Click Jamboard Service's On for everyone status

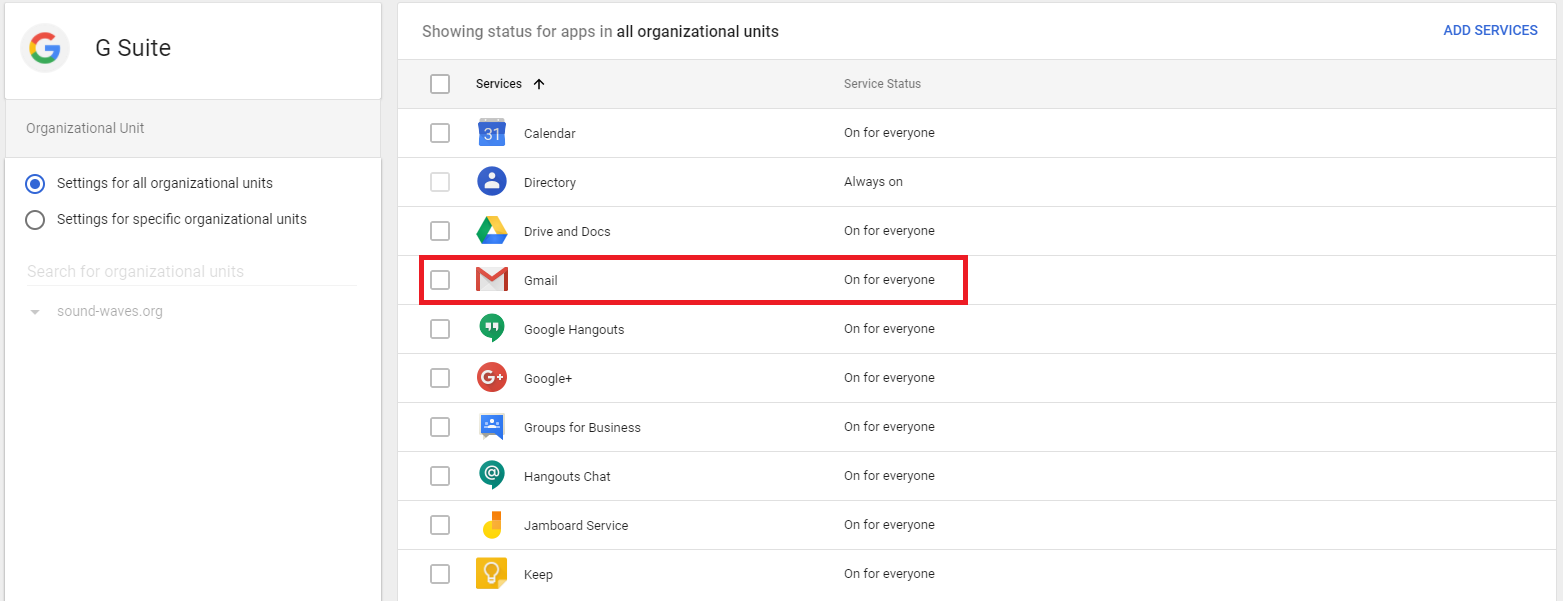[x=889, y=525]
